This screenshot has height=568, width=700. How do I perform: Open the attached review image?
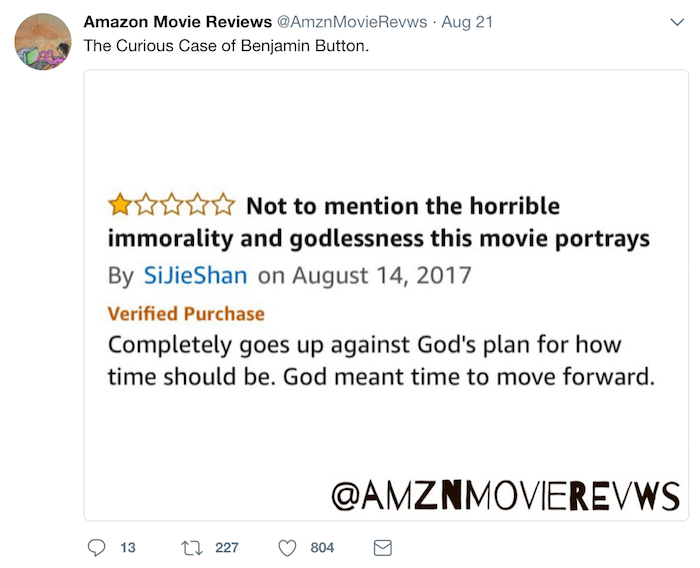pos(386,295)
